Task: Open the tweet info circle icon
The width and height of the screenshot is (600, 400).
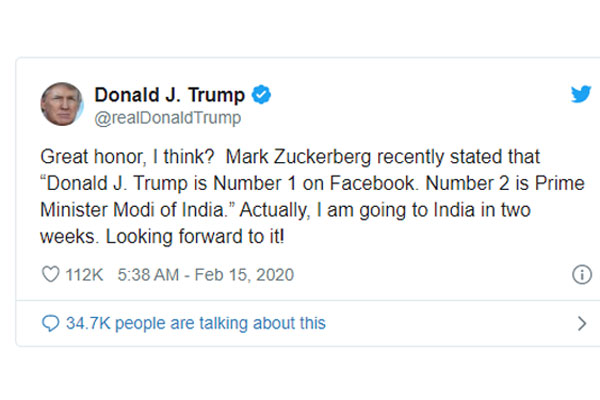Action: tap(581, 275)
